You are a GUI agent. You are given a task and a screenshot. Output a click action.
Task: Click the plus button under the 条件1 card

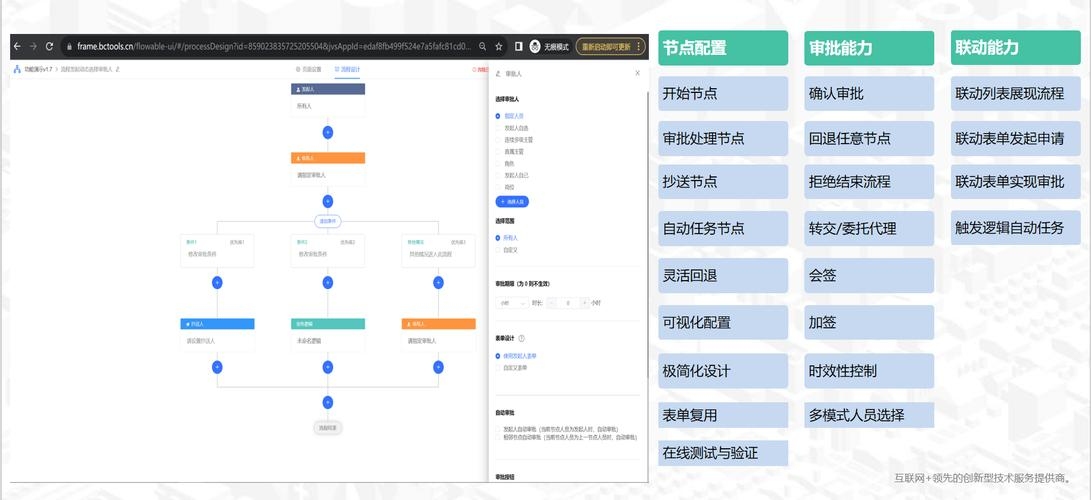(217, 282)
